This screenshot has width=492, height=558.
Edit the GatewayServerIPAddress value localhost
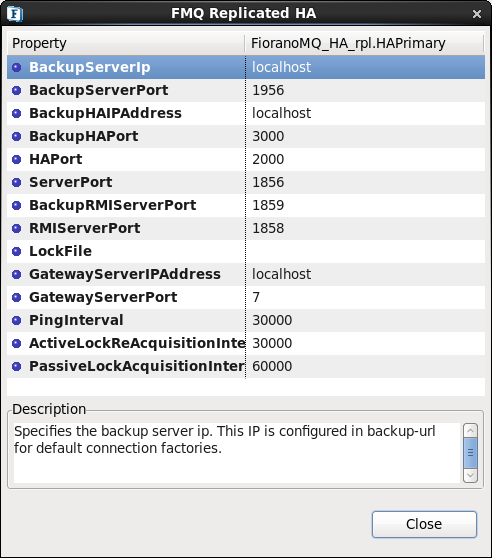tap(365, 274)
